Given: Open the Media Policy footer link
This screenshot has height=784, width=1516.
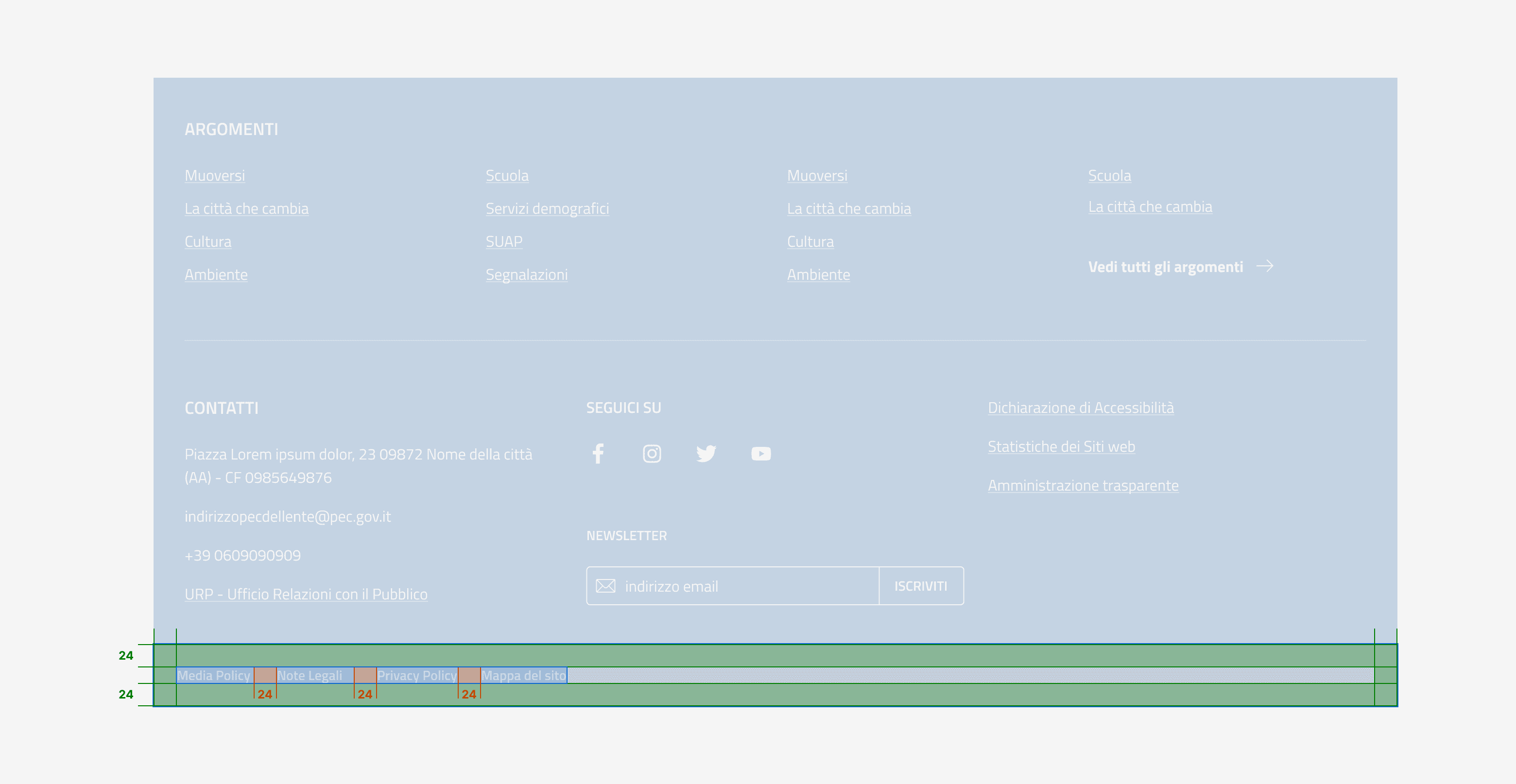Looking at the screenshot, I should coord(214,675).
